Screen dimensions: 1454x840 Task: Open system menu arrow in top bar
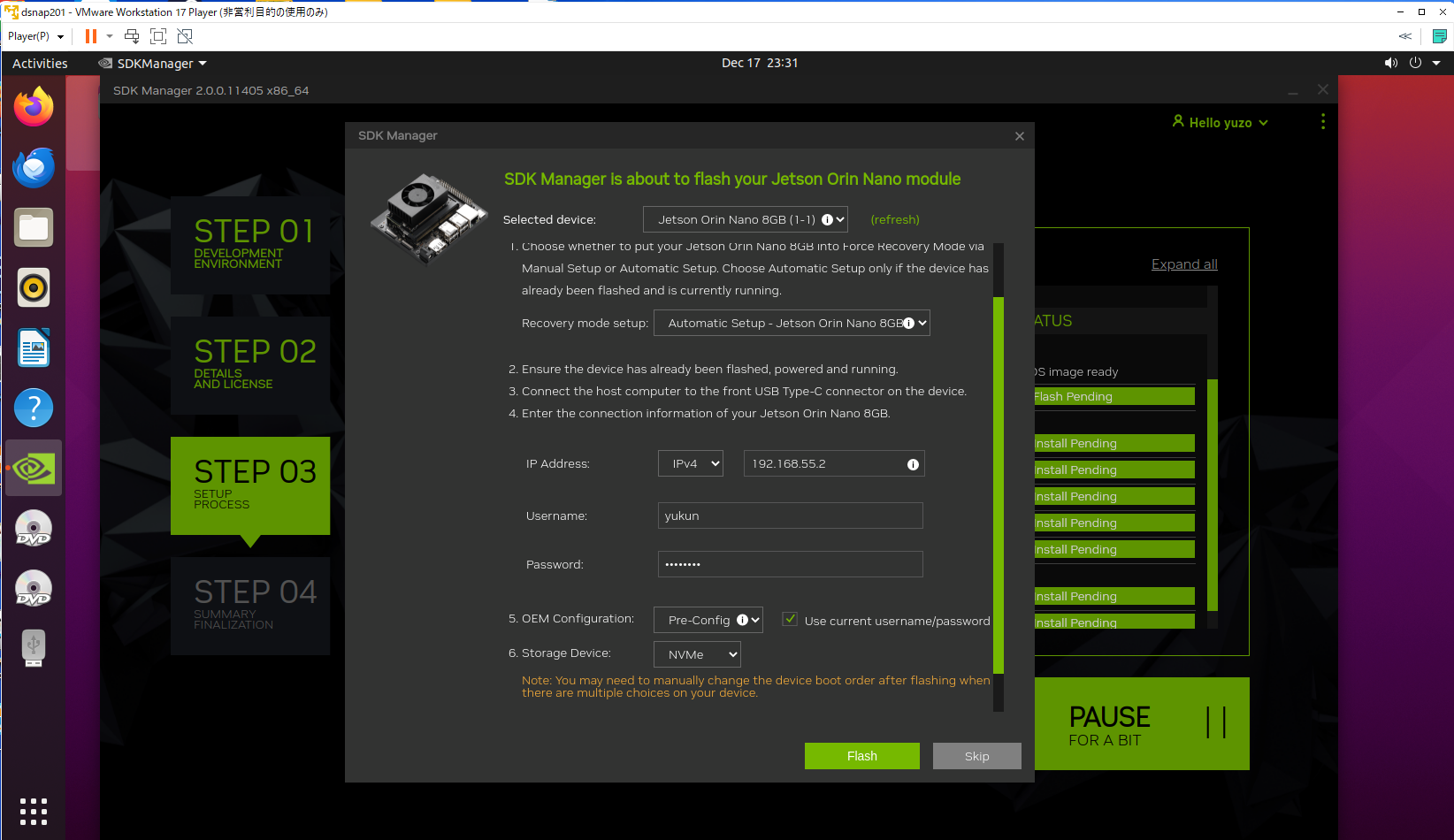tap(1436, 63)
